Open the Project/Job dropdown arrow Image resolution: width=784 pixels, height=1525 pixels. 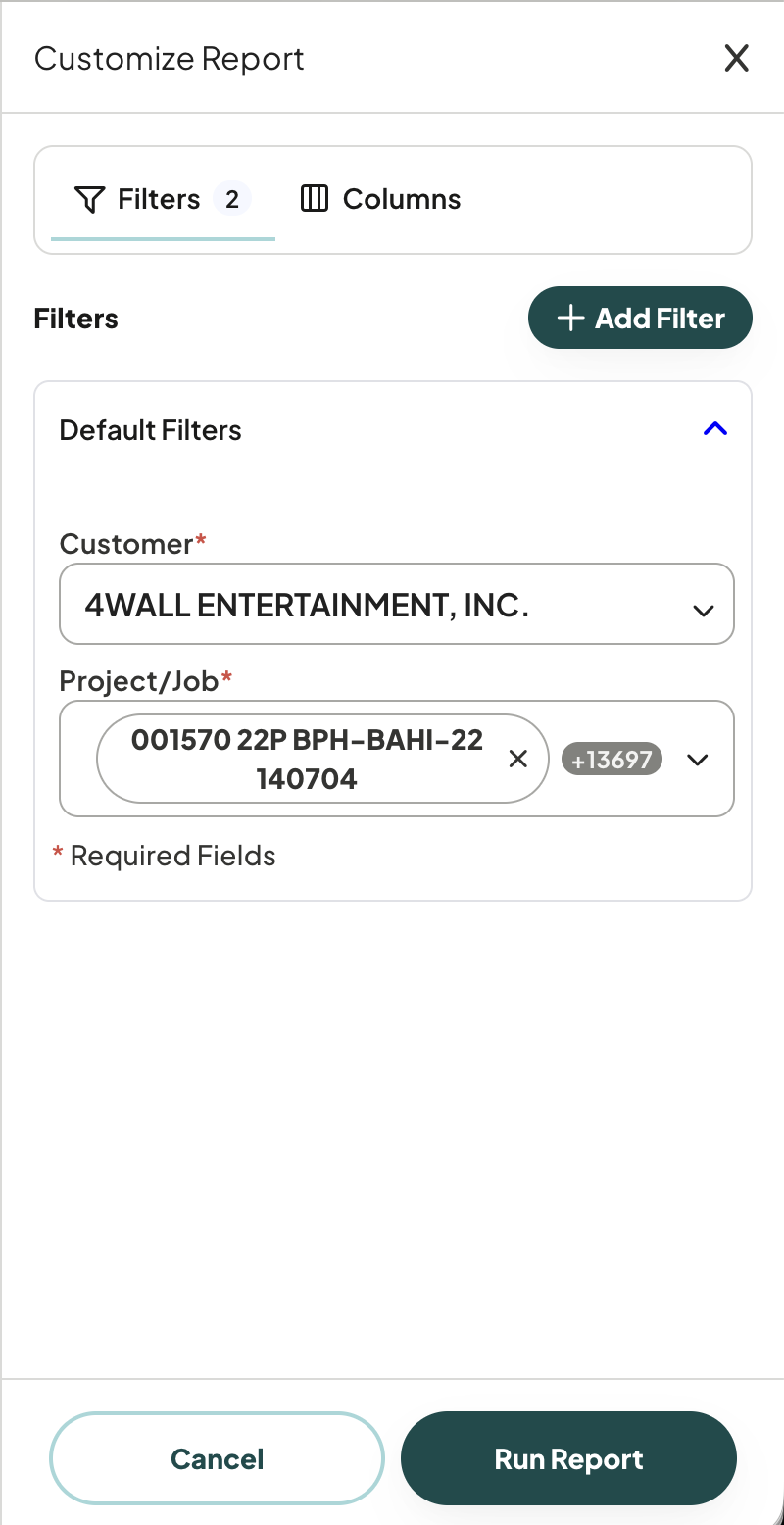pyautogui.click(x=698, y=760)
